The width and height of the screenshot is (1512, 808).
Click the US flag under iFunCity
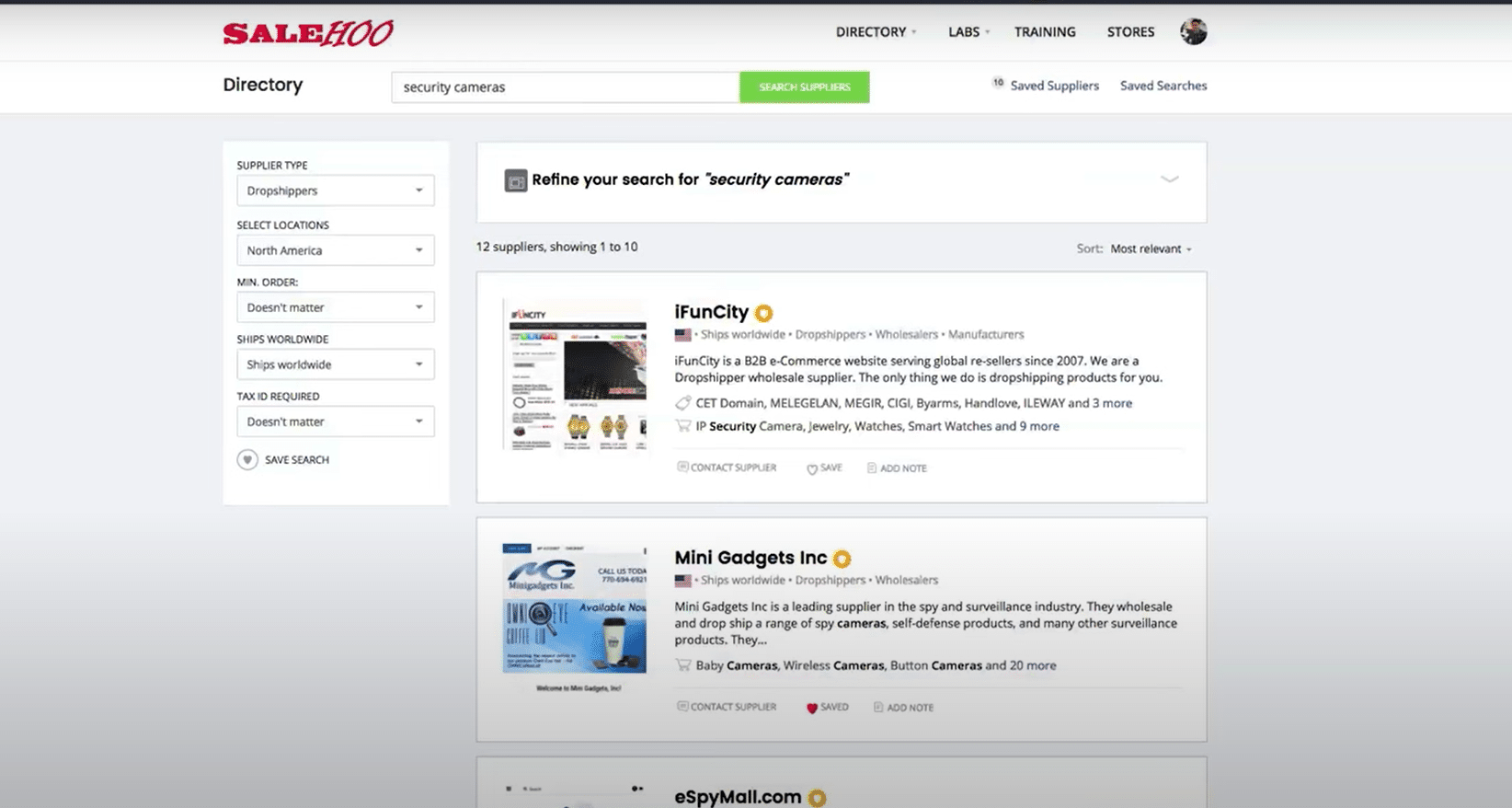click(x=682, y=335)
